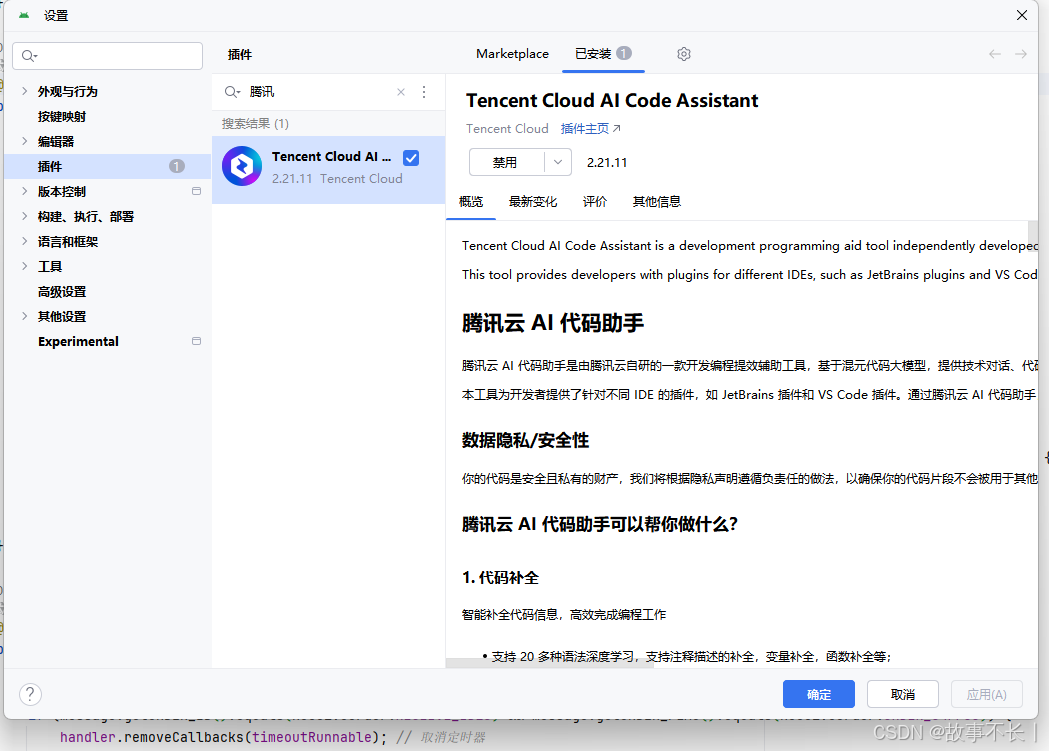
Task: Close the 设置 dialog window
Action: [1022, 15]
